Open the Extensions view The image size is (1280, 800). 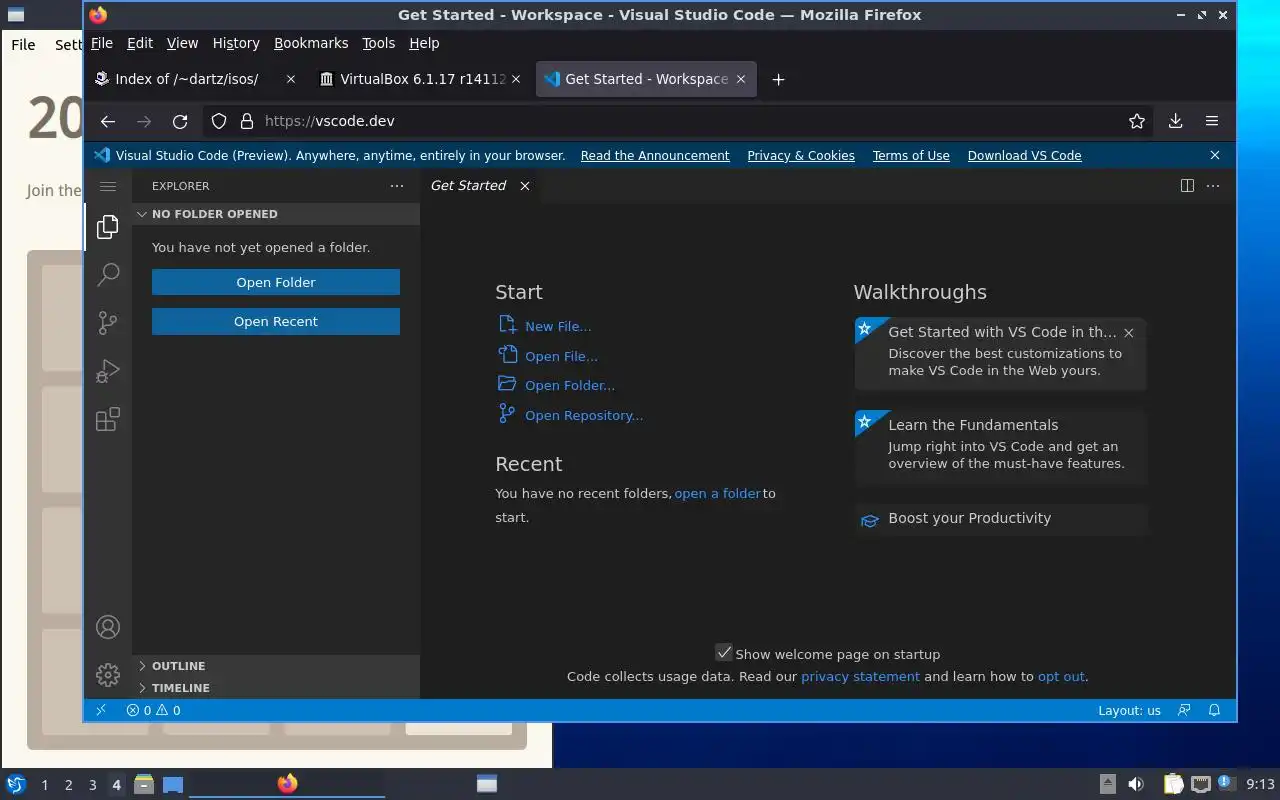(x=108, y=419)
